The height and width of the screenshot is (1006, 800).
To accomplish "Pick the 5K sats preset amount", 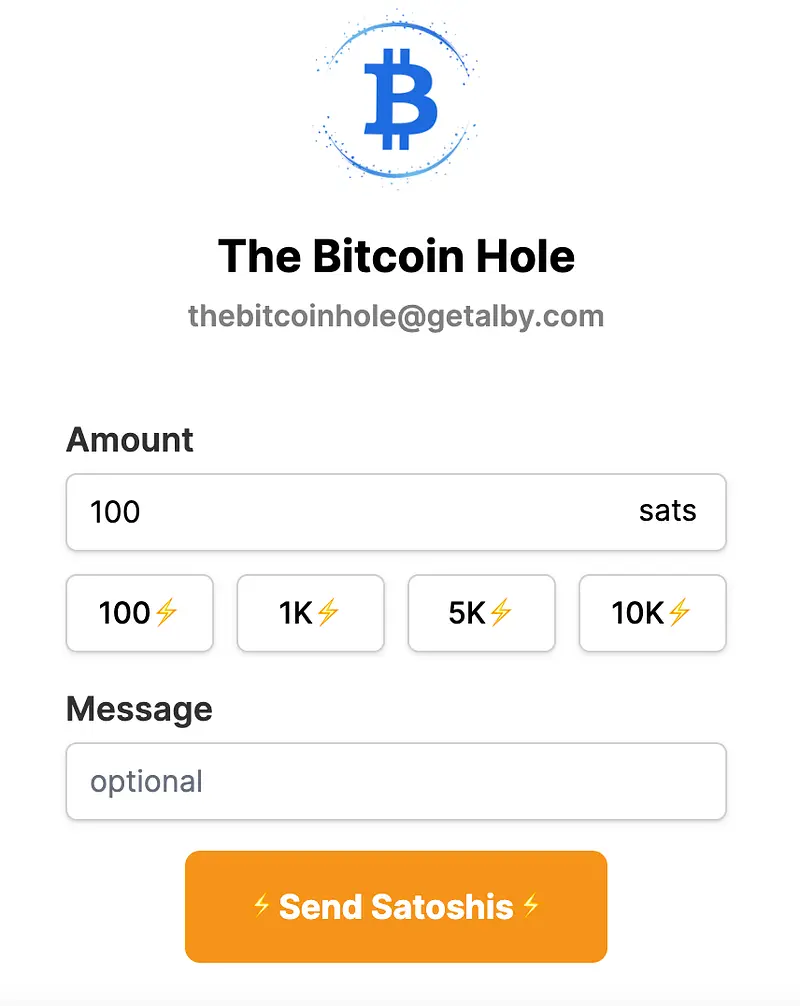I will coord(481,613).
